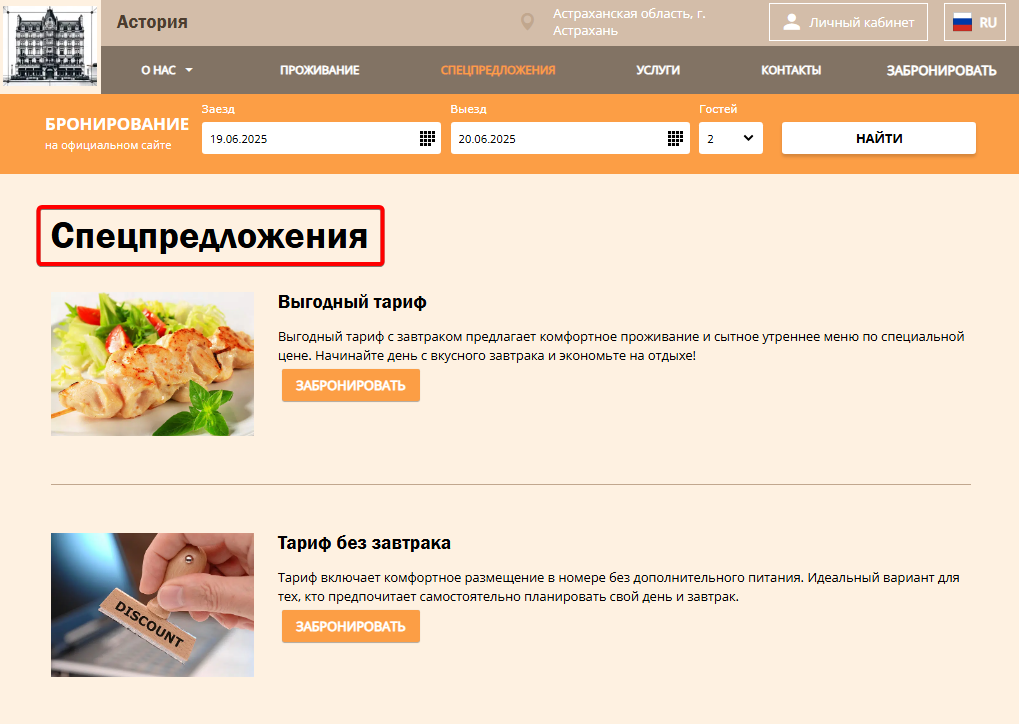The width and height of the screenshot is (1019, 724).
Task: Click the Заезд date input field
Action: click(321, 138)
